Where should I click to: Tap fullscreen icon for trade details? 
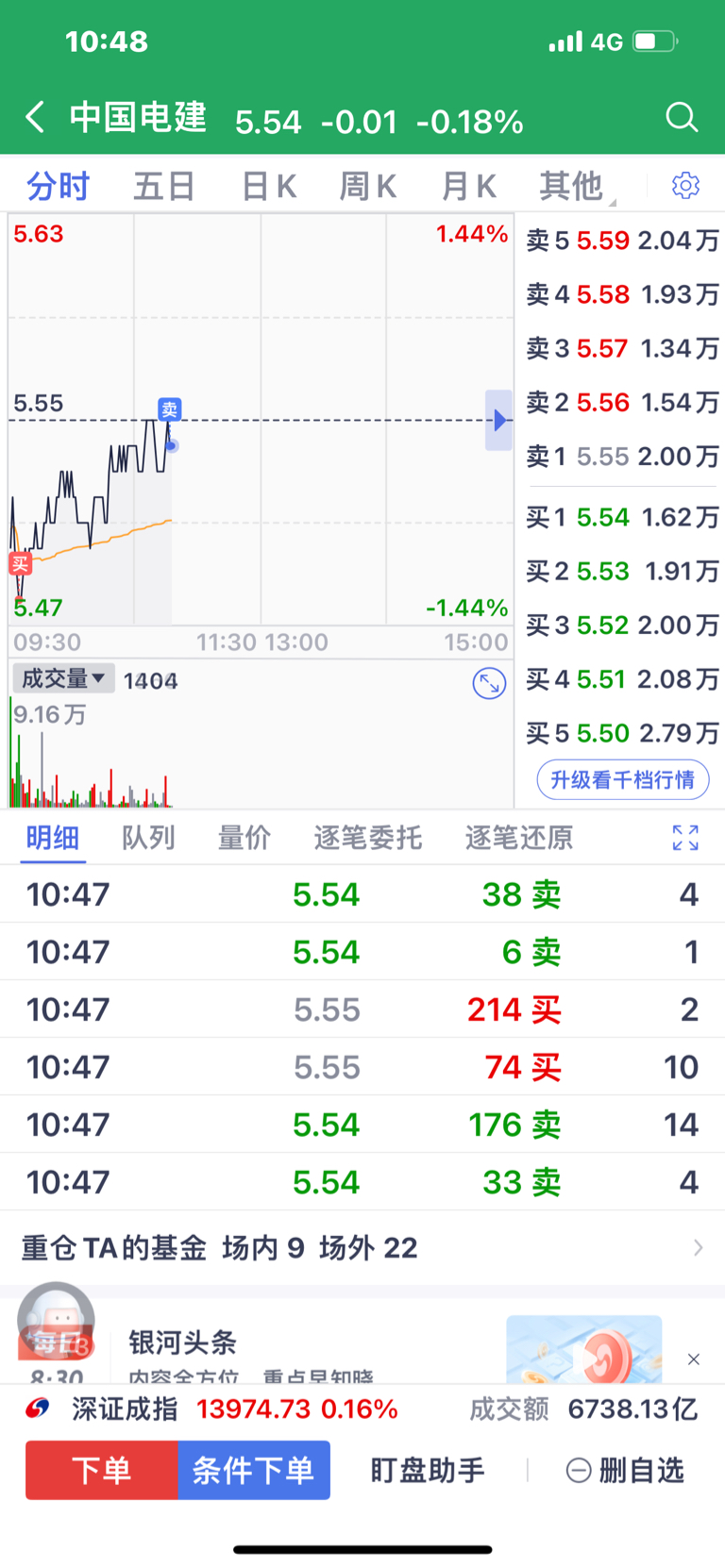click(685, 837)
